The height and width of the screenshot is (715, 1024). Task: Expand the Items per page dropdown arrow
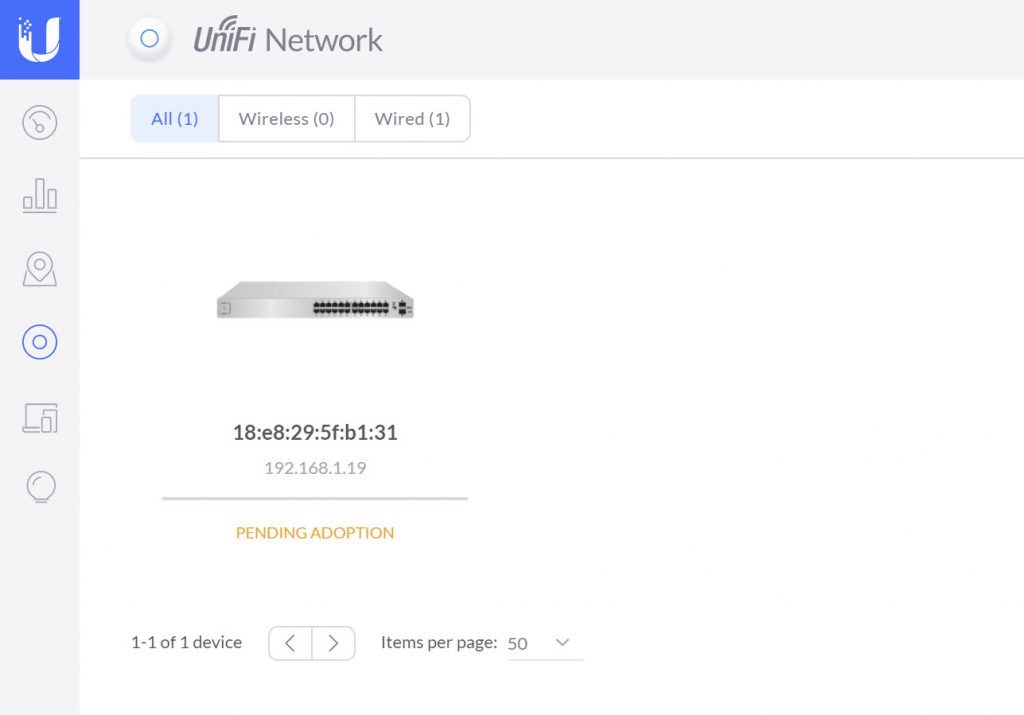point(562,643)
